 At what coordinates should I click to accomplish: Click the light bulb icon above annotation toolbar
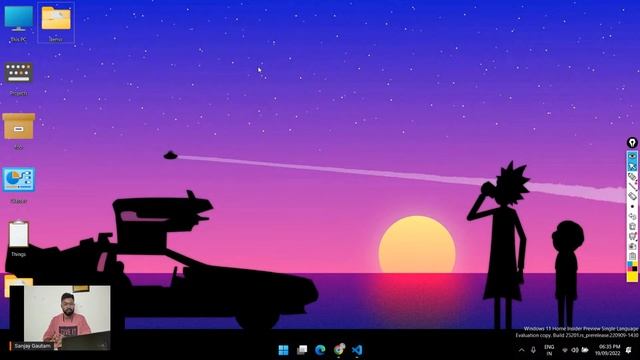(632, 142)
